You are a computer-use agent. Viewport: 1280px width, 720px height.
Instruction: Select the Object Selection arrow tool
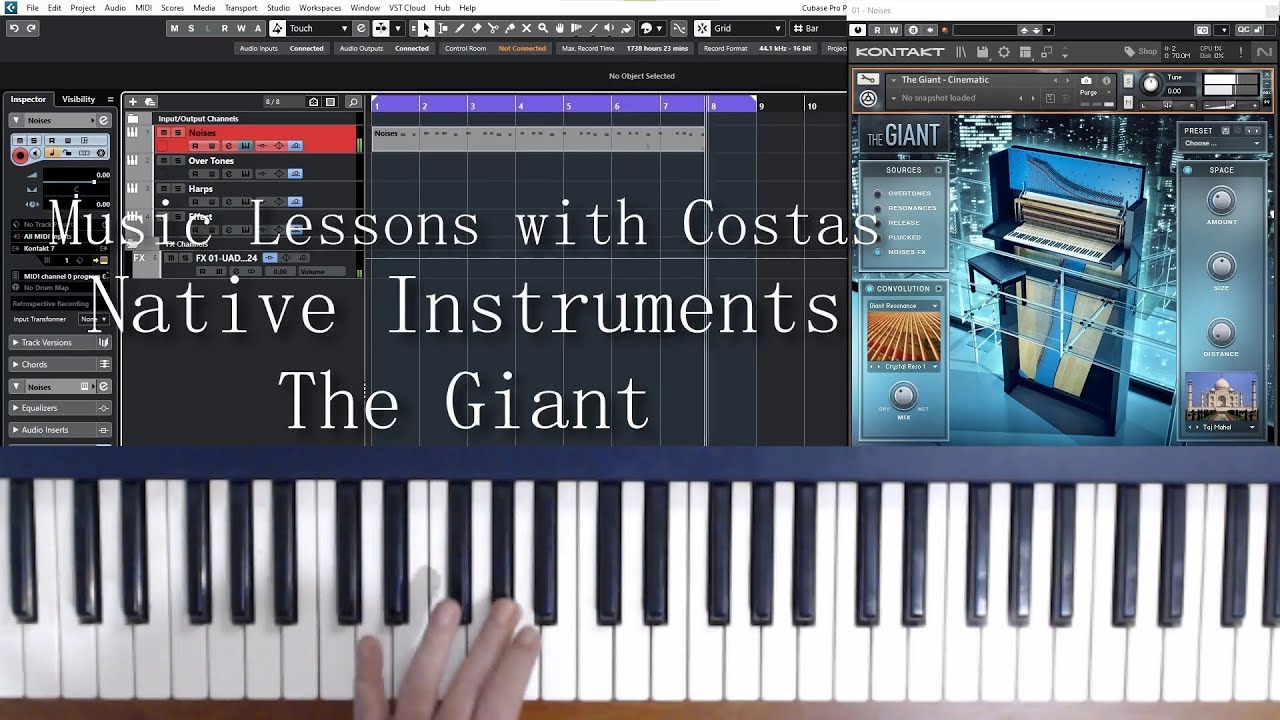click(x=426, y=28)
